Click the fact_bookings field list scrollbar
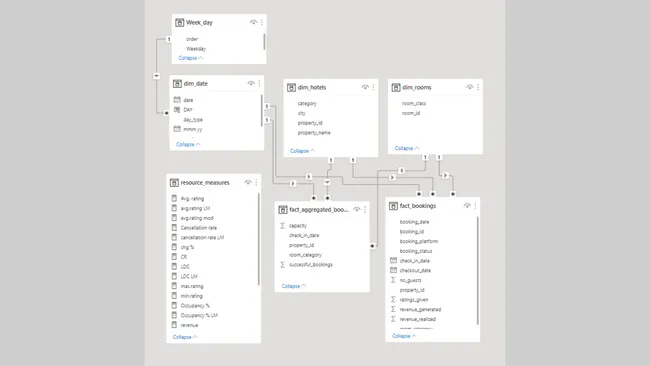Screen dimensions: 650x366 (x=478, y=270)
